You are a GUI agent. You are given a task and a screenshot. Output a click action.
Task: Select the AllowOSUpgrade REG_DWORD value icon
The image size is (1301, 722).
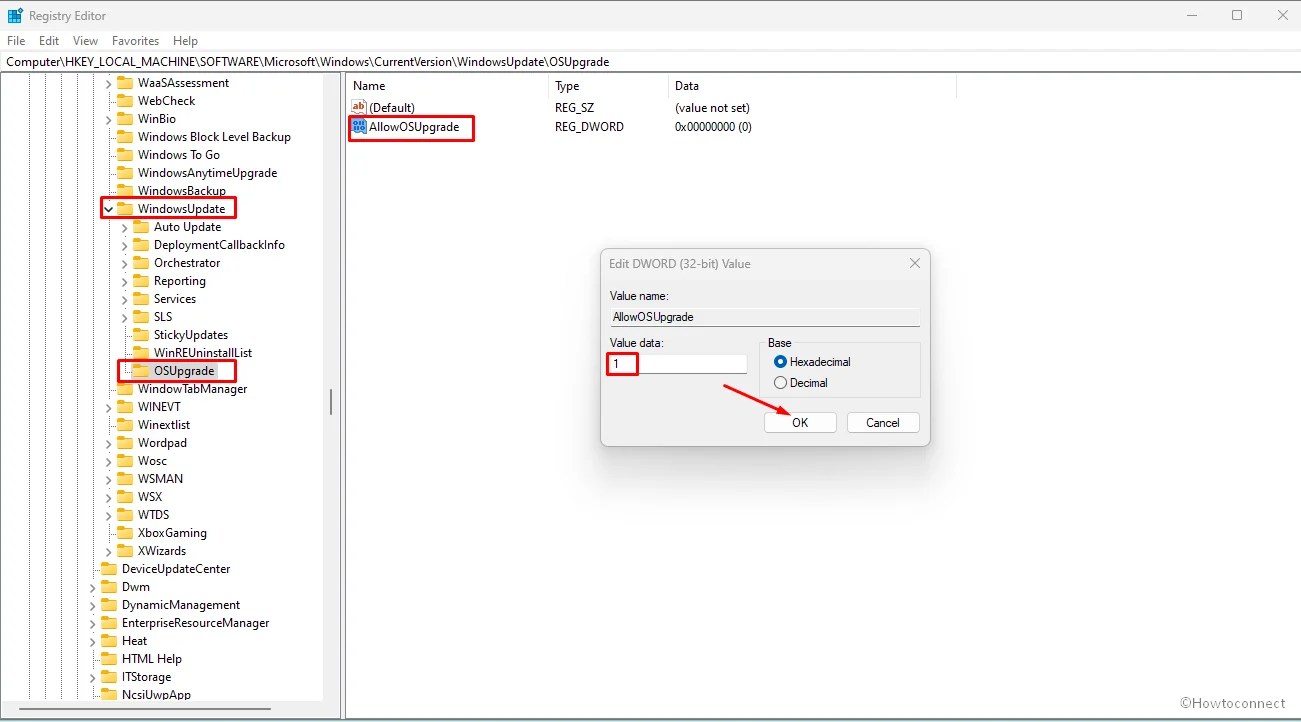click(358, 126)
